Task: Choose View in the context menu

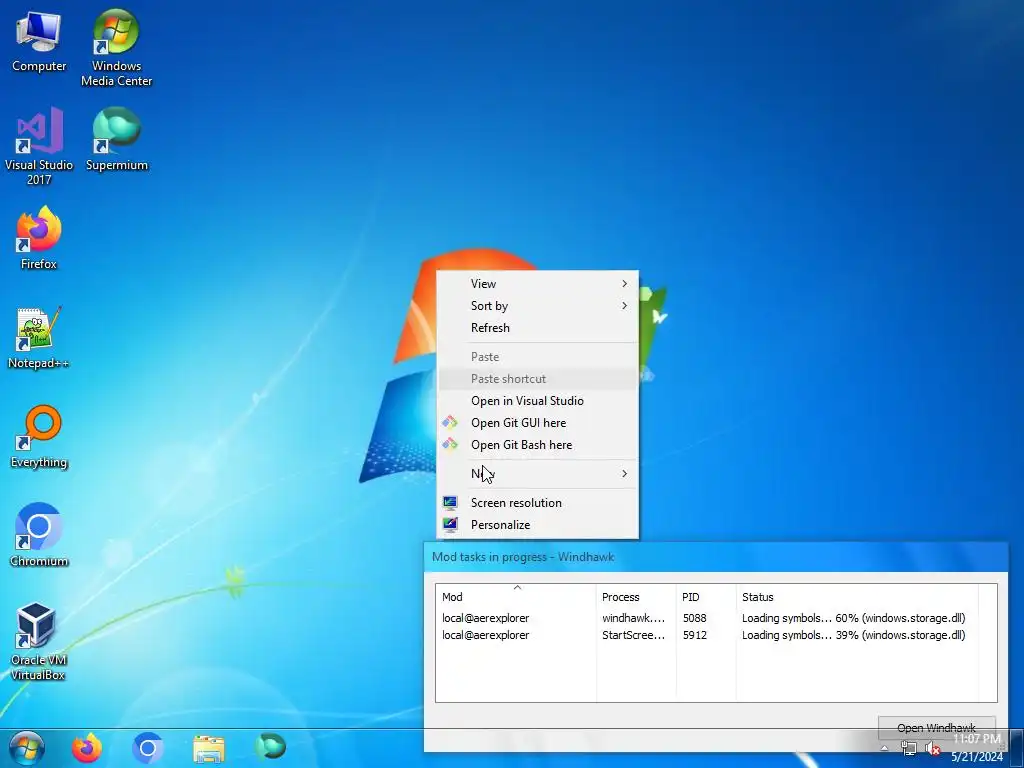Action: [537, 283]
